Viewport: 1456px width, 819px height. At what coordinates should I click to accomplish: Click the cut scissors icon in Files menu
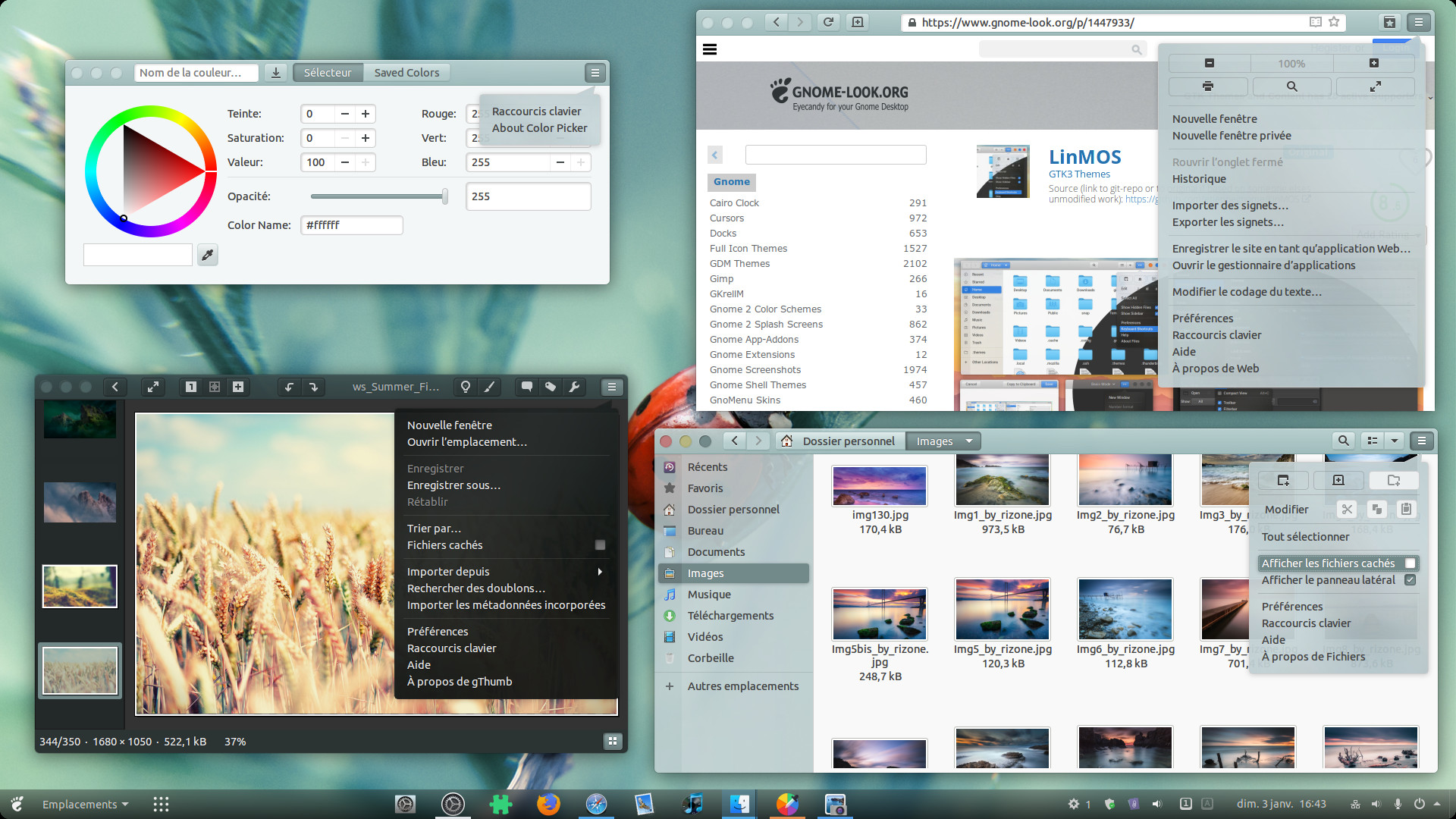[x=1347, y=510]
